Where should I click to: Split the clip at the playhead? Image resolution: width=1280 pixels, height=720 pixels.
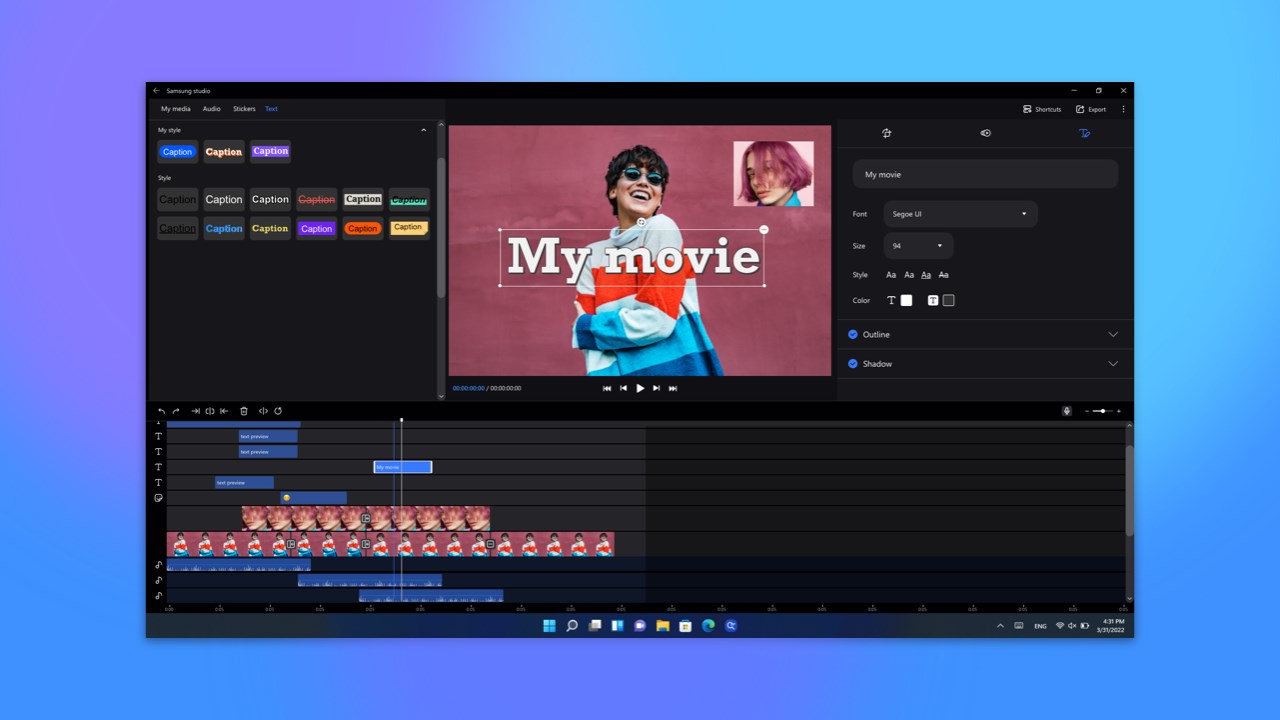210,411
